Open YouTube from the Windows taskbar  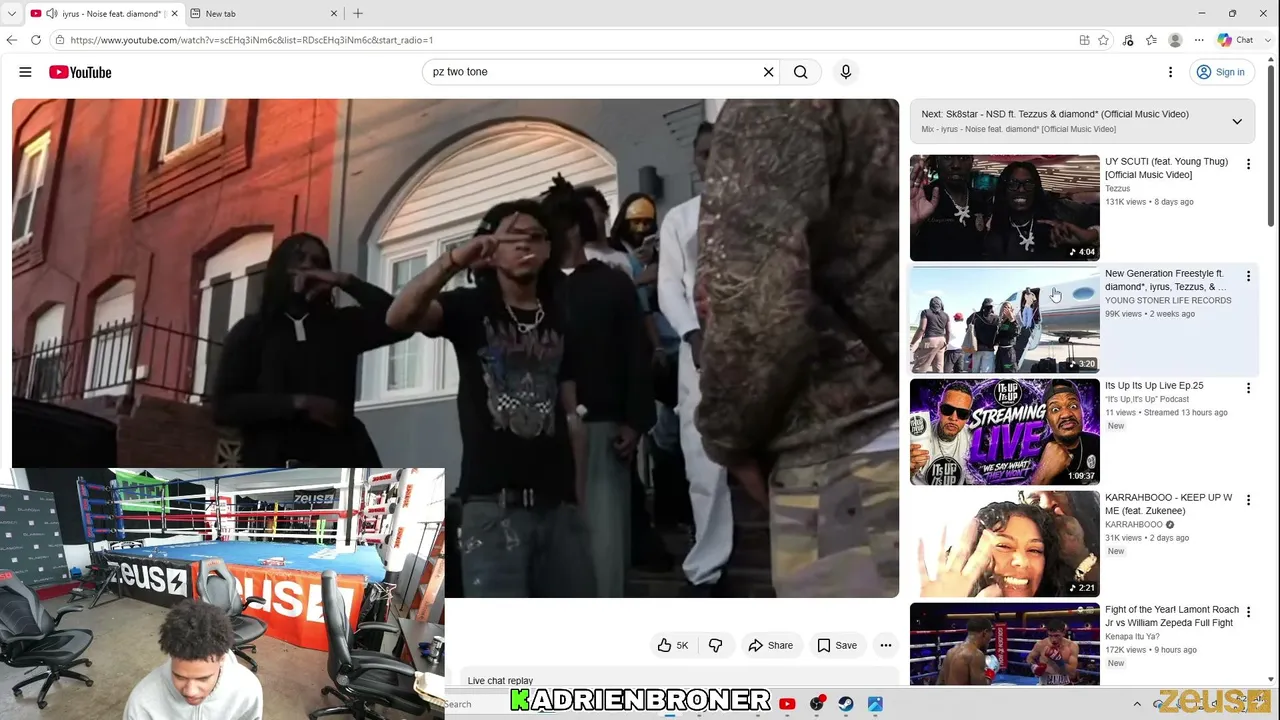787,704
